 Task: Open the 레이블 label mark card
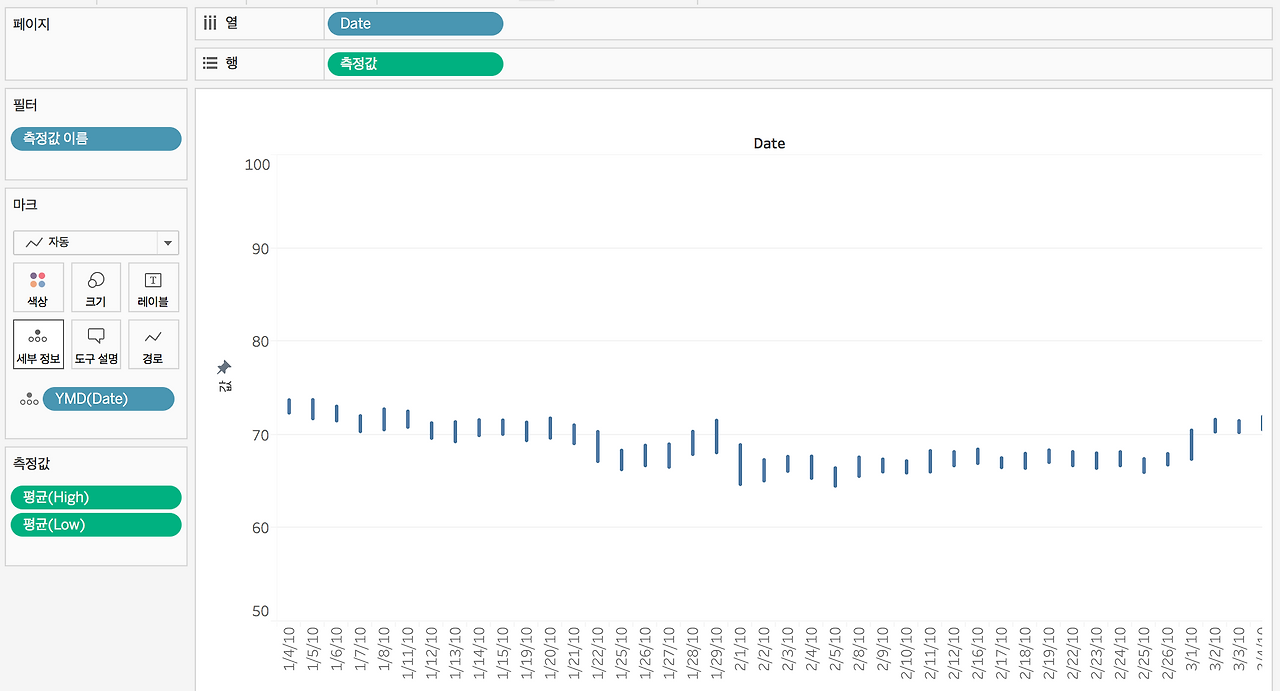pyautogui.click(x=153, y=287)
